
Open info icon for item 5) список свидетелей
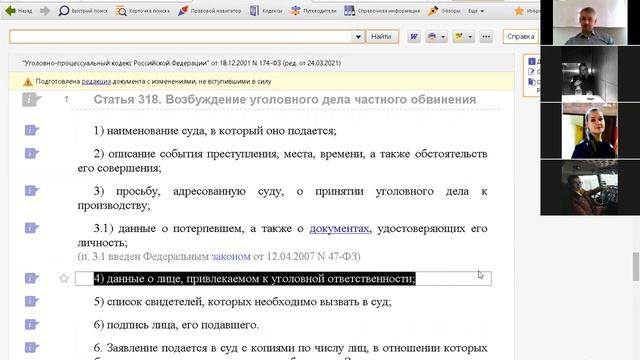point(32,302)
